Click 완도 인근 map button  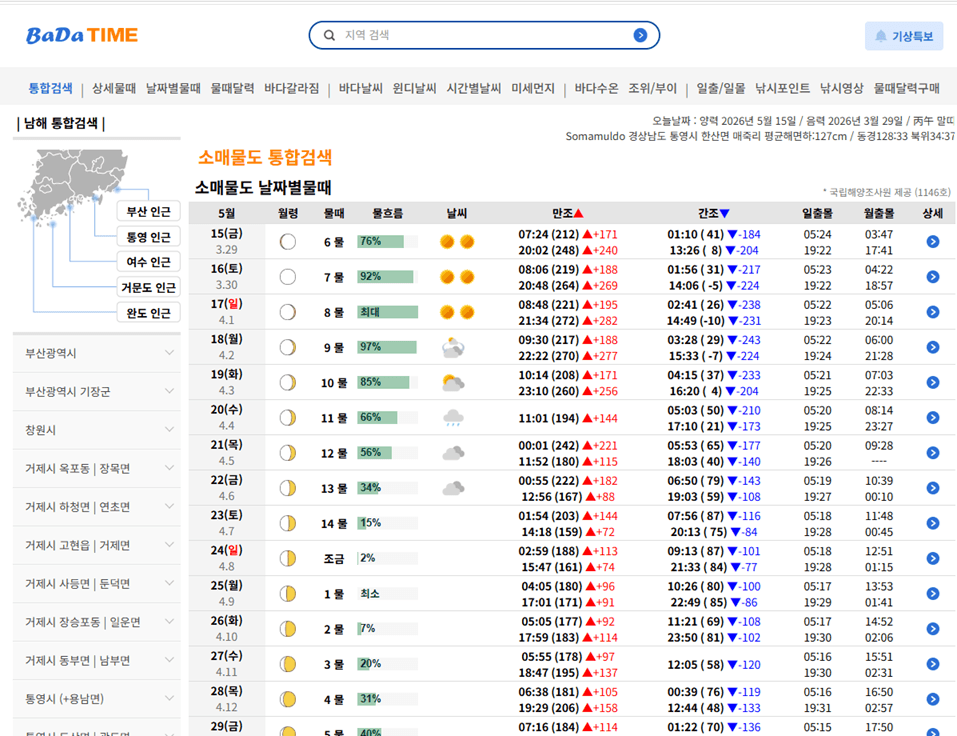(148, 312)
